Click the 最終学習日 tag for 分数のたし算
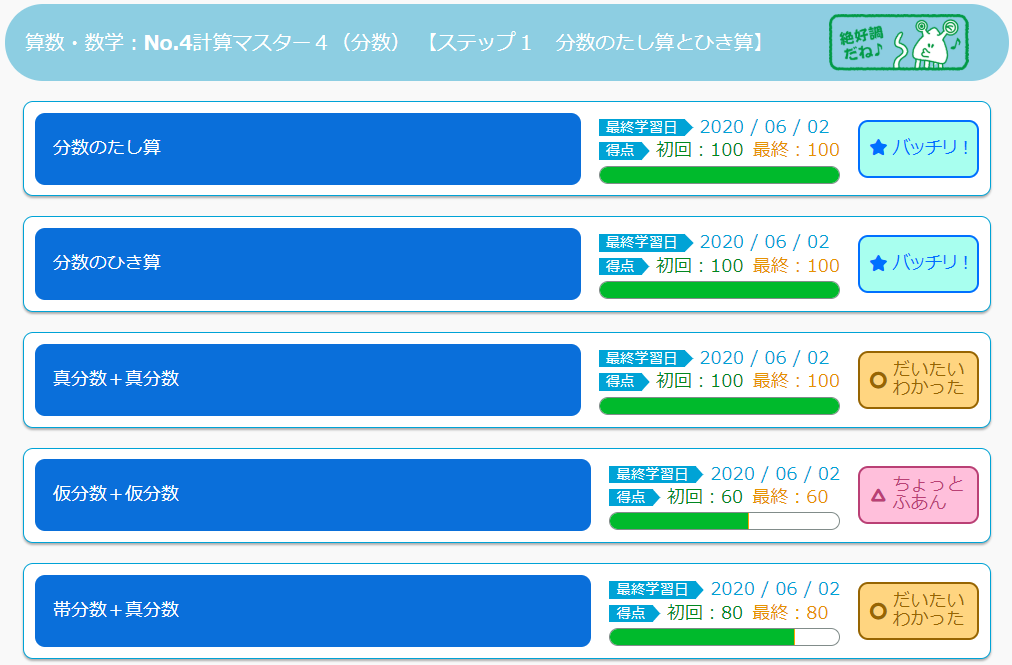This screenshot has width=1012, height=665. tap(645, 127)
